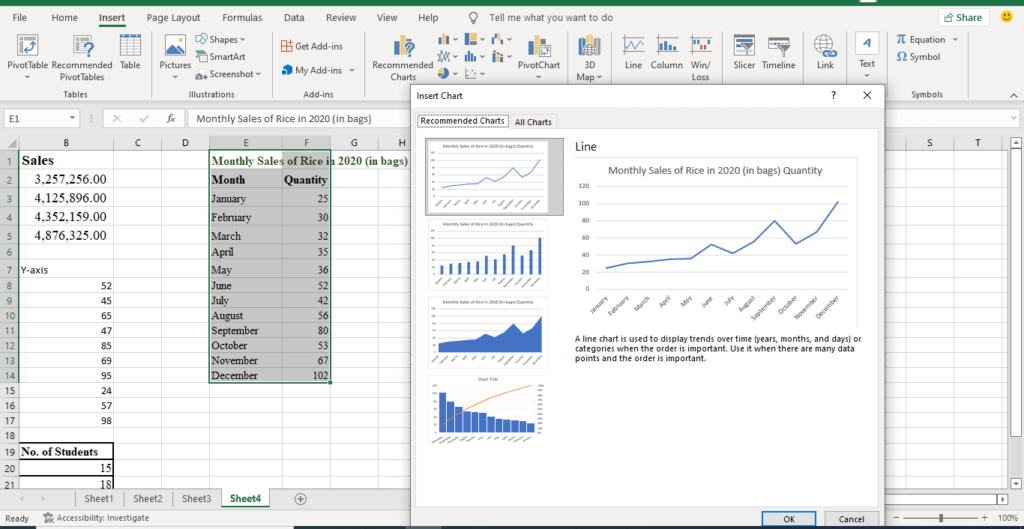Click the smiley feedback icon
This screenshot has width=1024, height=529.
coord(1006,17)
